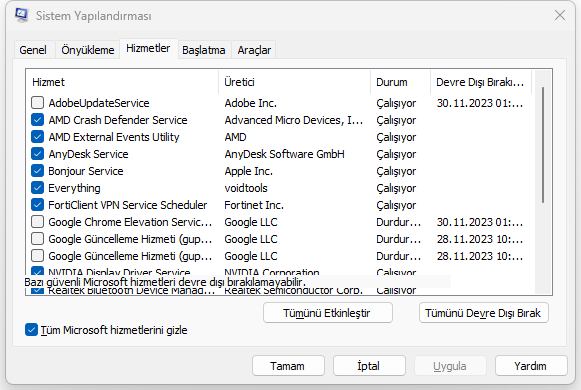Click the services list vertical scrollbar thumb
Viewport: 581px width, 390px height.
543,145
